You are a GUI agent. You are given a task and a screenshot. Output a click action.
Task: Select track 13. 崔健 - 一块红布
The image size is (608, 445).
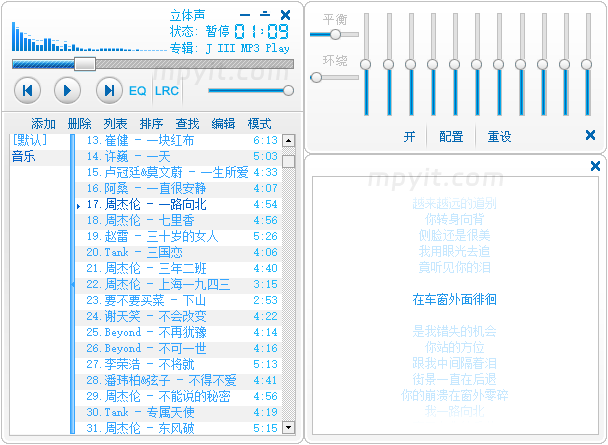(178, 140)
